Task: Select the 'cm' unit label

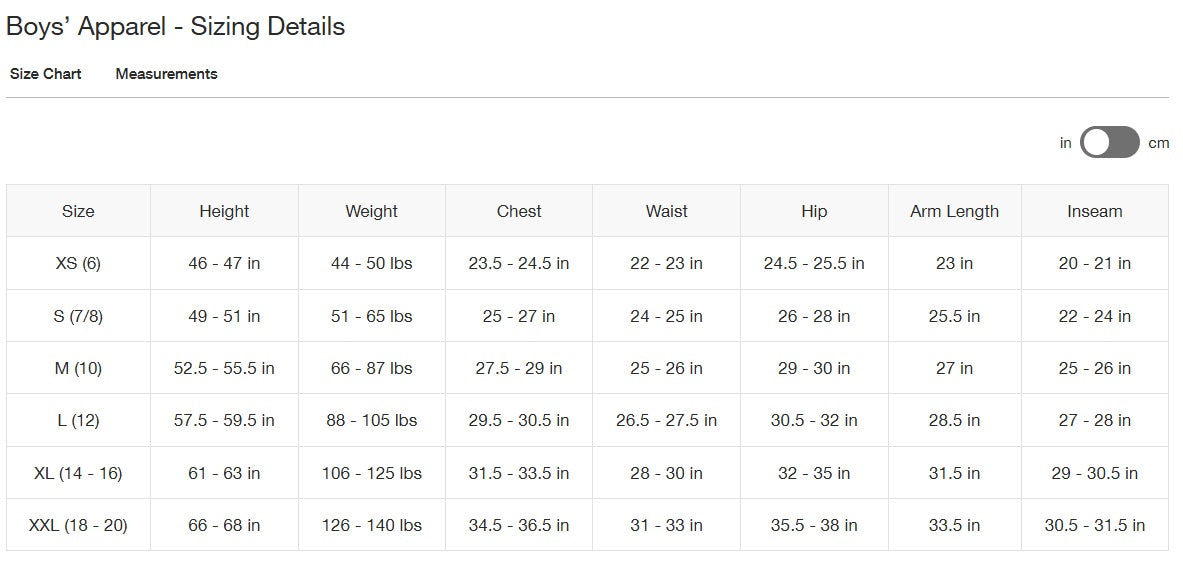Action: click(1158, 143)
